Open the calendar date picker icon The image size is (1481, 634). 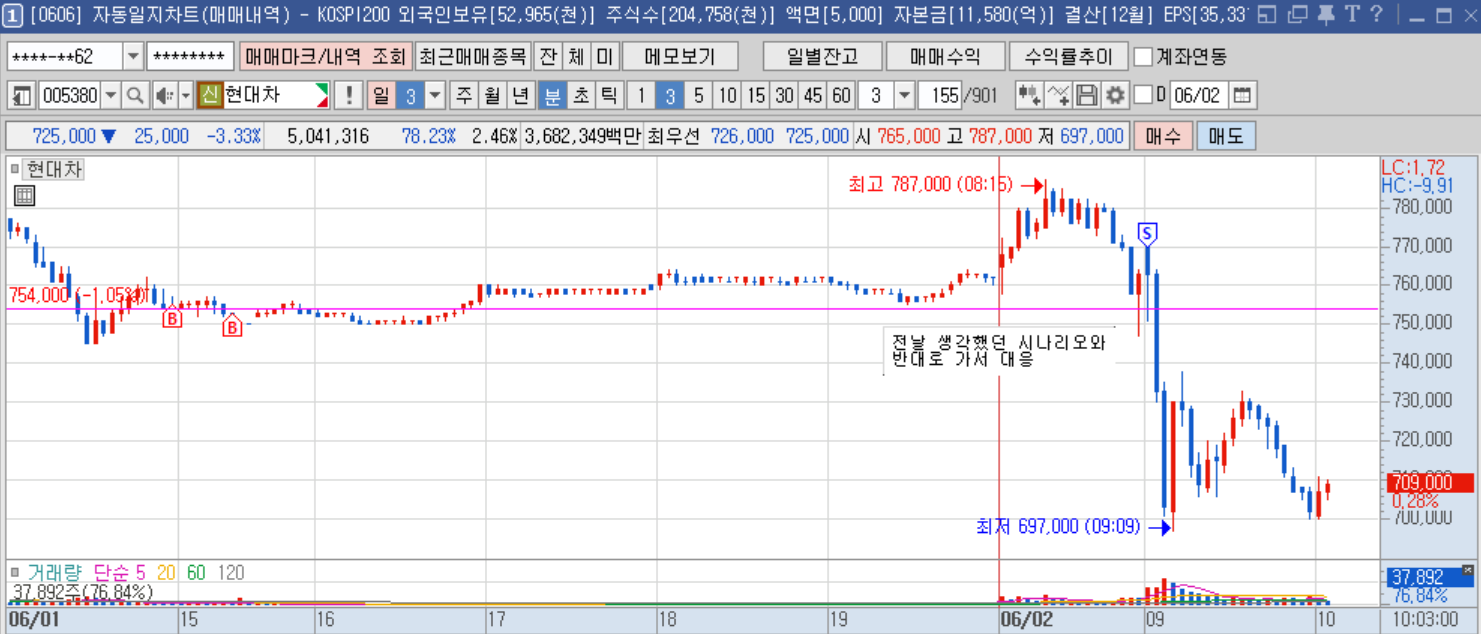click(x=1242, y=96)
